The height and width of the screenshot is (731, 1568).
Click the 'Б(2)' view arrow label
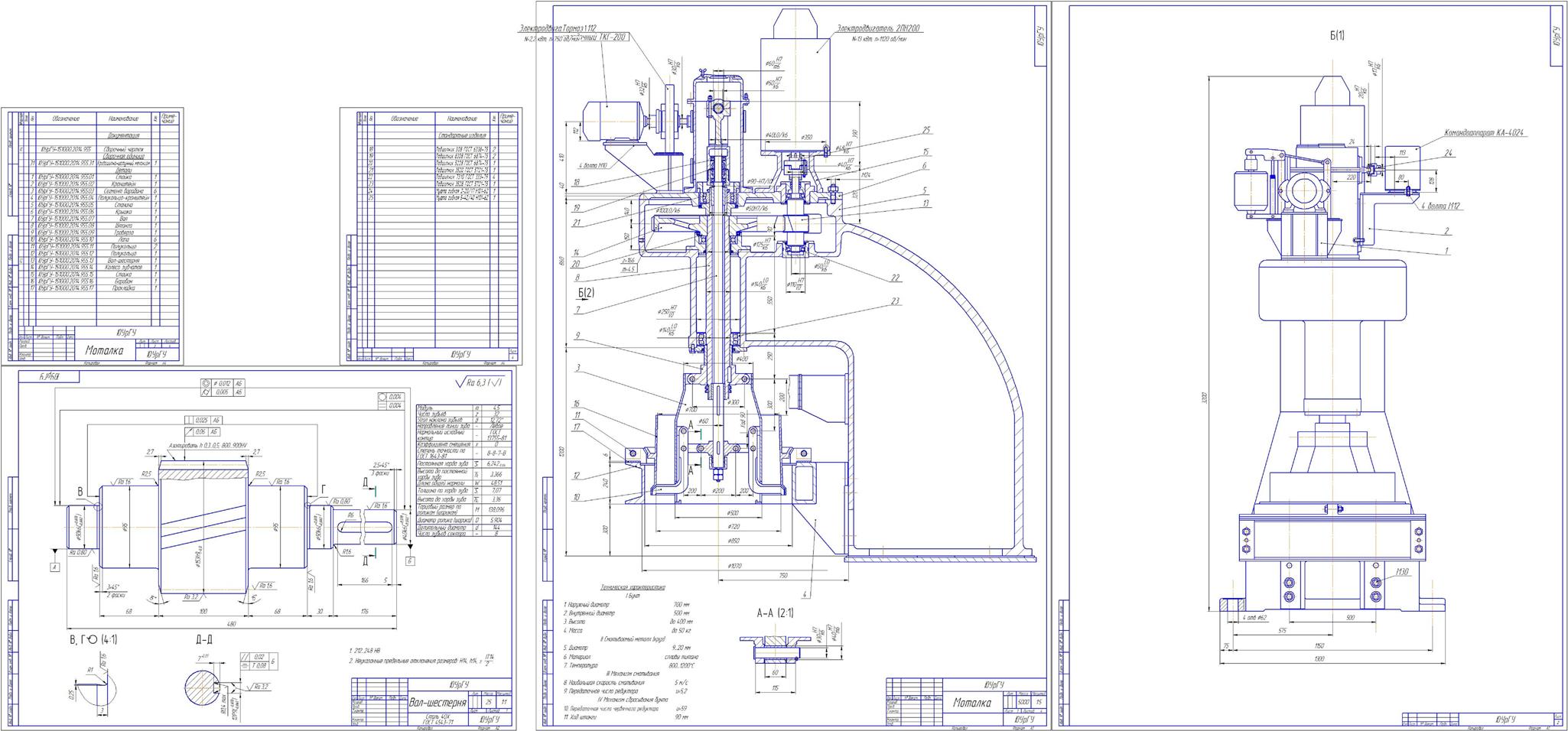(x=585, y=292)
